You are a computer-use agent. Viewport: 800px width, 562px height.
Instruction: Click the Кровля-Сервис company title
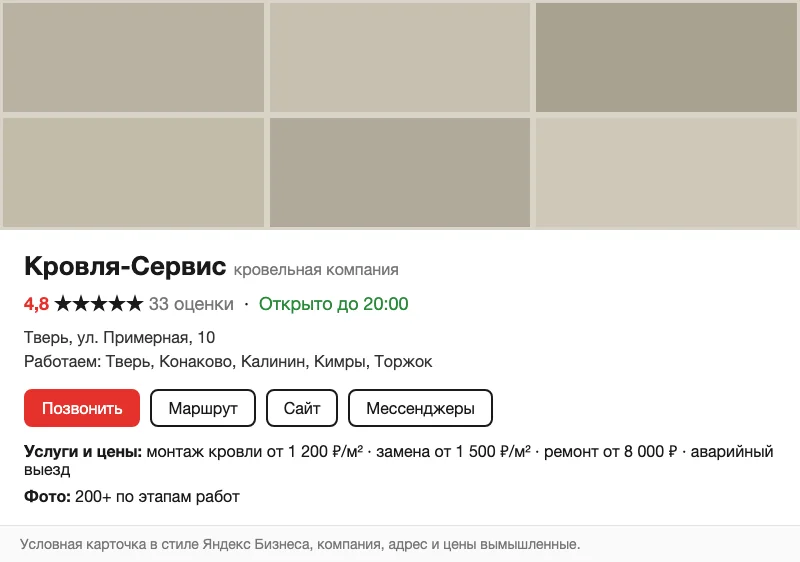[125, 266]
